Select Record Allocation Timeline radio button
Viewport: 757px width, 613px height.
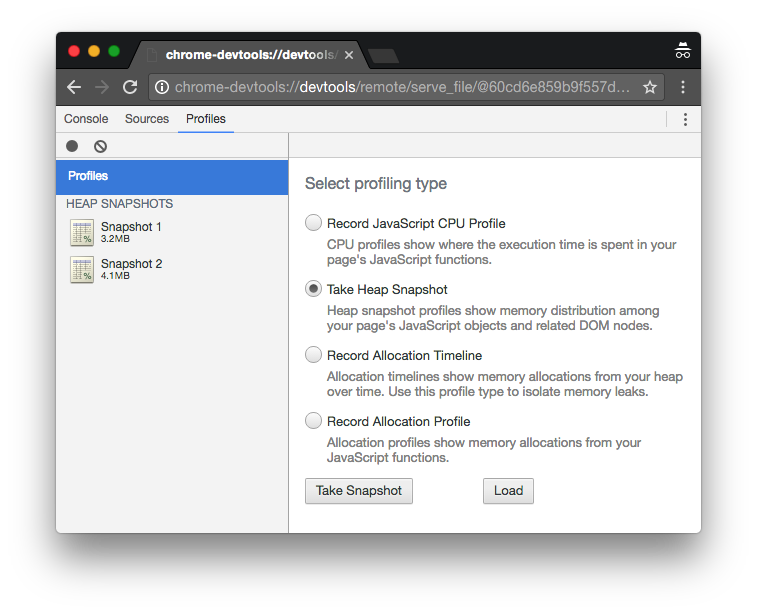(313, 355)
